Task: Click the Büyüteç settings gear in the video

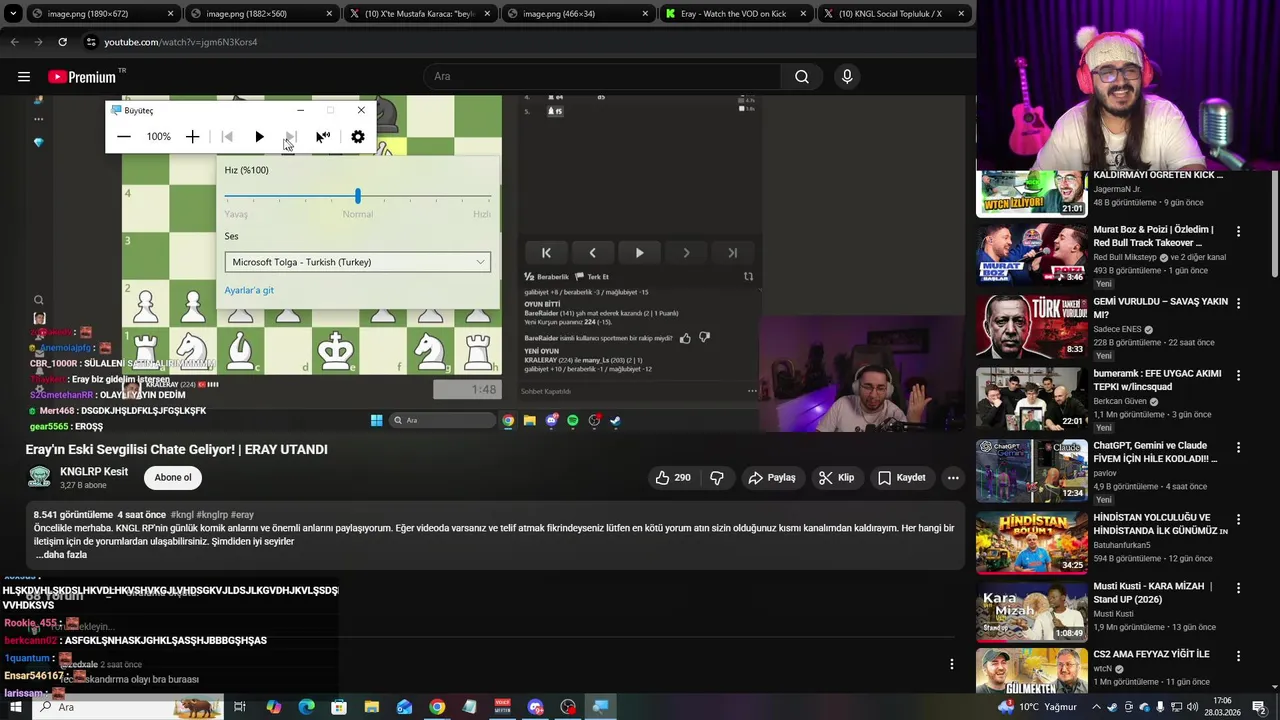Action: pyautogui.click(x=358, y=137)
